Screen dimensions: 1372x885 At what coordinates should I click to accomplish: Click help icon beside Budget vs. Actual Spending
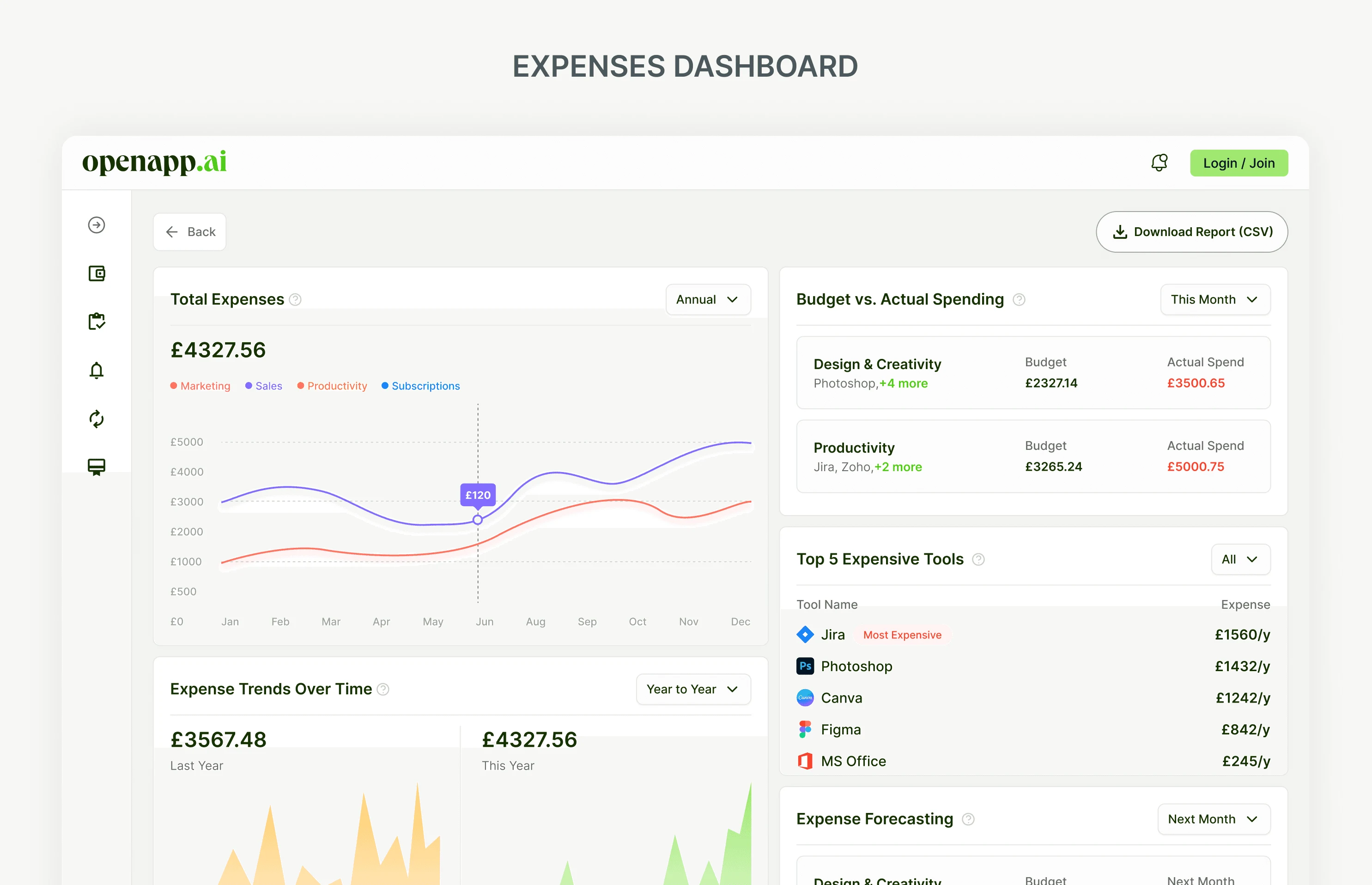tap(1019, 299)
